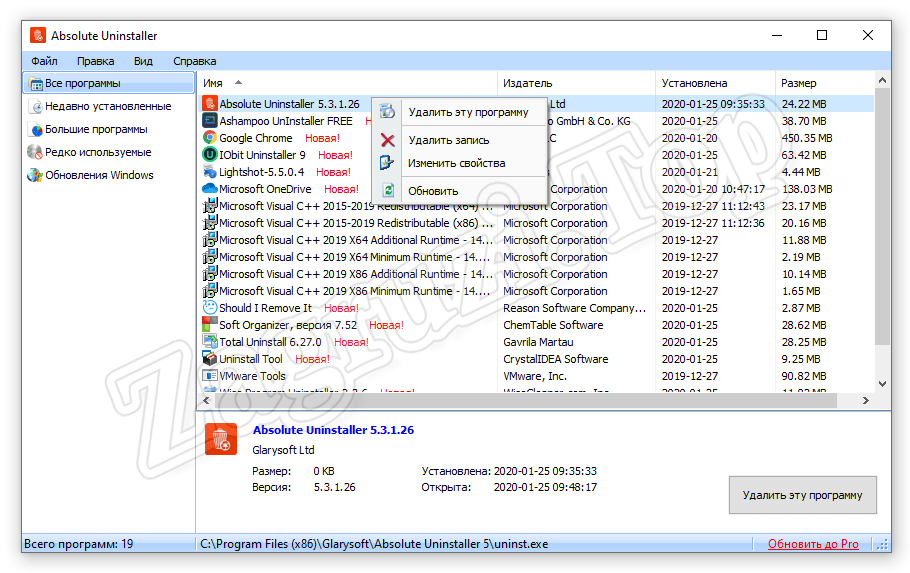
Task: Sort programs by the Размер column
Action: coord(798,83)
